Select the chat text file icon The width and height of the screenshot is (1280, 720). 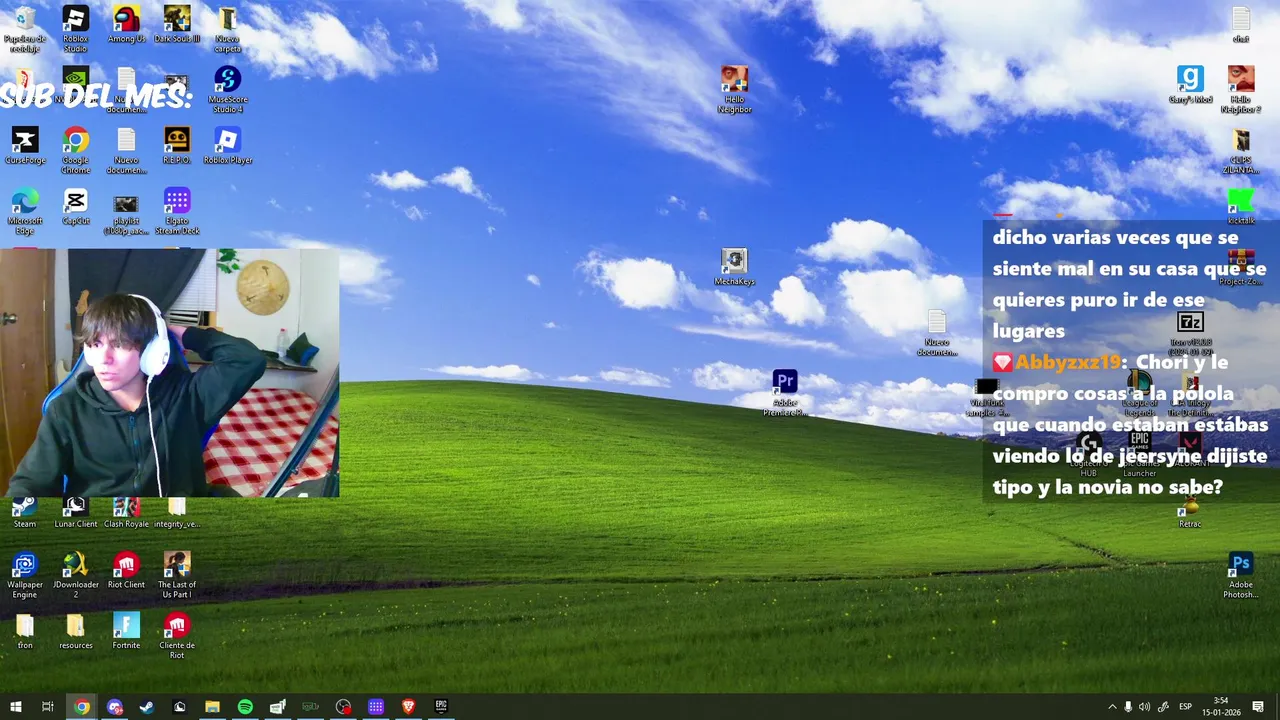point(1241,25)
